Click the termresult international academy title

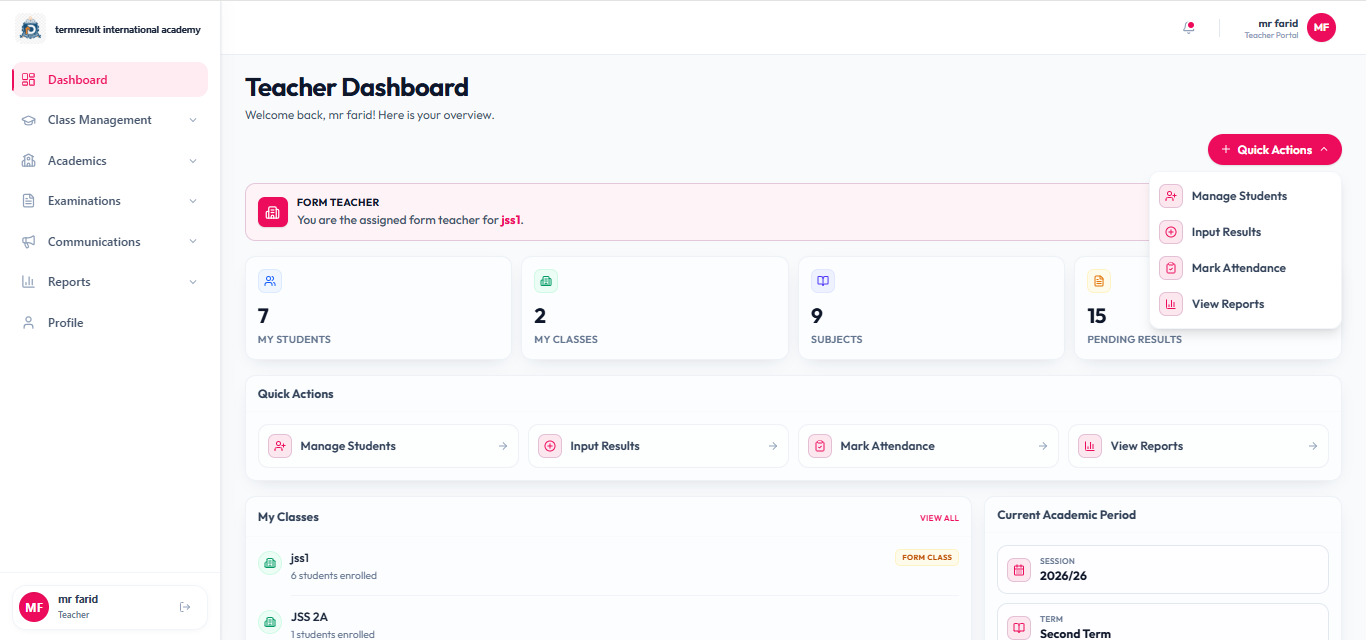point(128,29)
